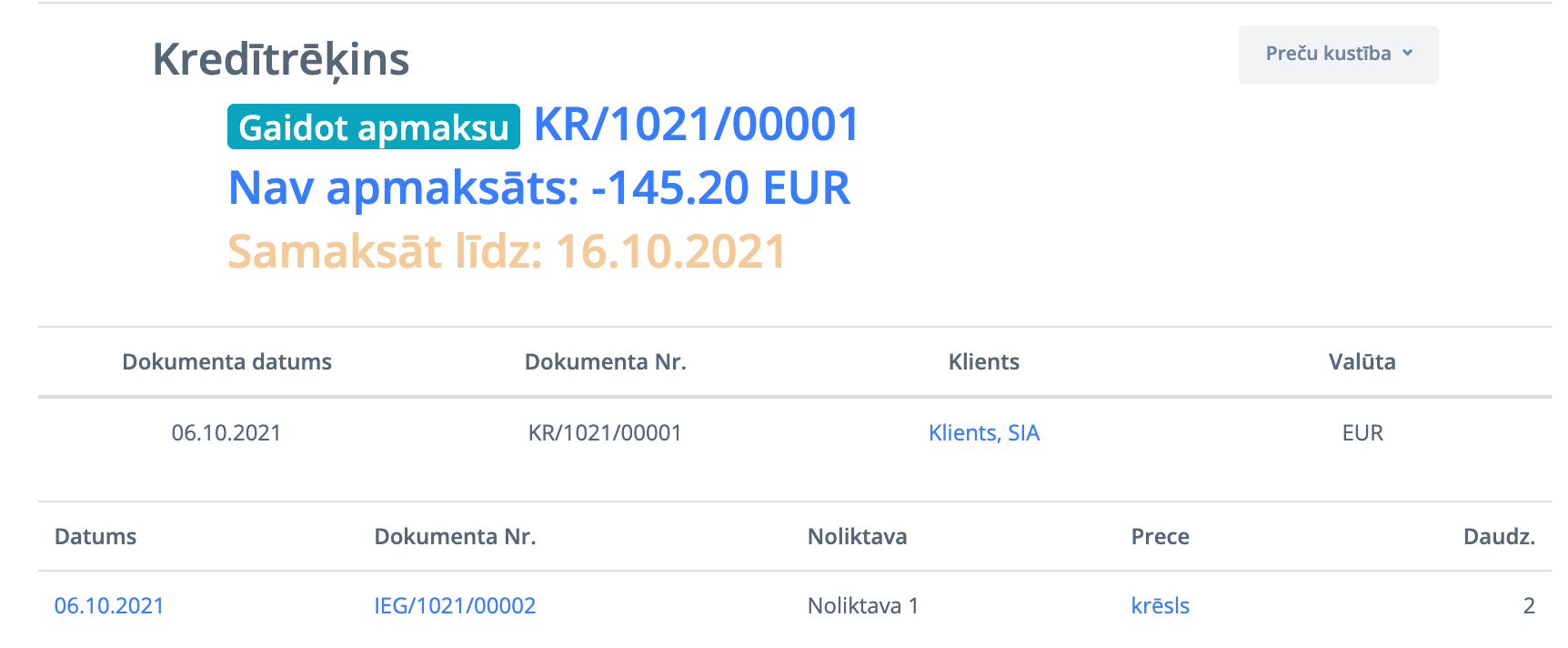Click the Prece column header
This screenshot has height=648, width=1568.
pyautogui.click(x=1160, y=537)
